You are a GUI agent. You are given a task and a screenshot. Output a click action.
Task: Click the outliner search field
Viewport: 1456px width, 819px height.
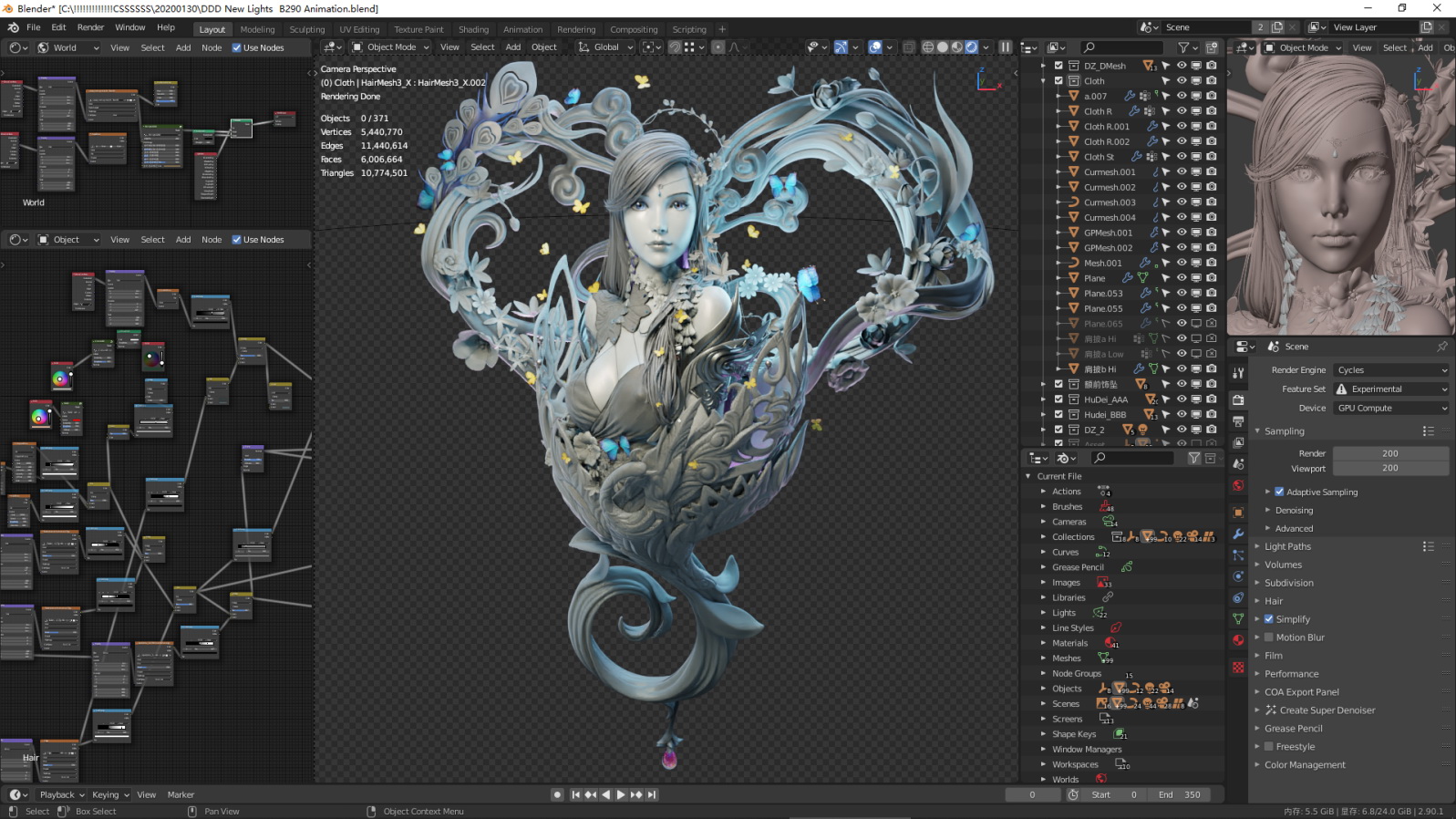(1123, 47)
